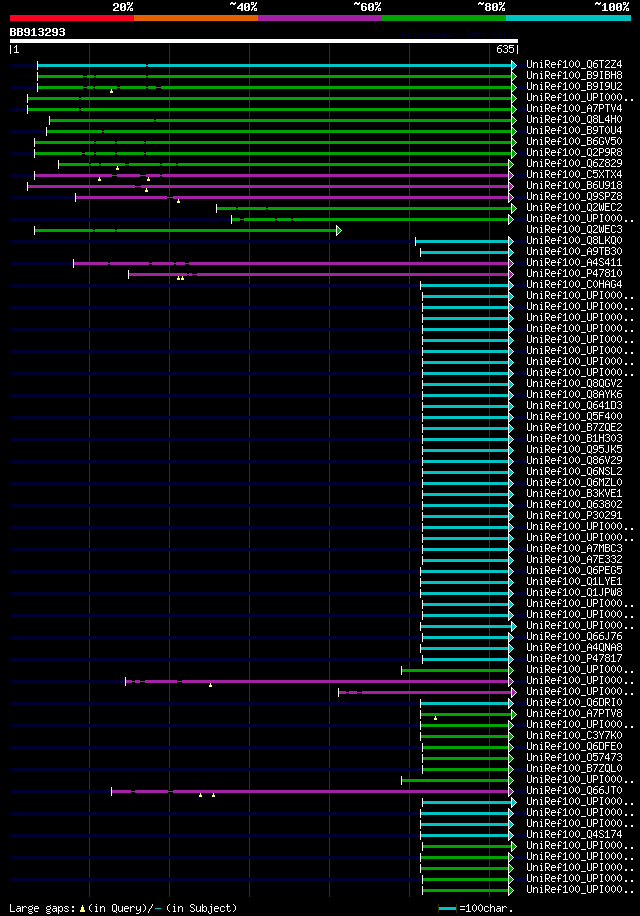Select the UniRef100_Q8LKQ0 label

click(x=574, y=240)
